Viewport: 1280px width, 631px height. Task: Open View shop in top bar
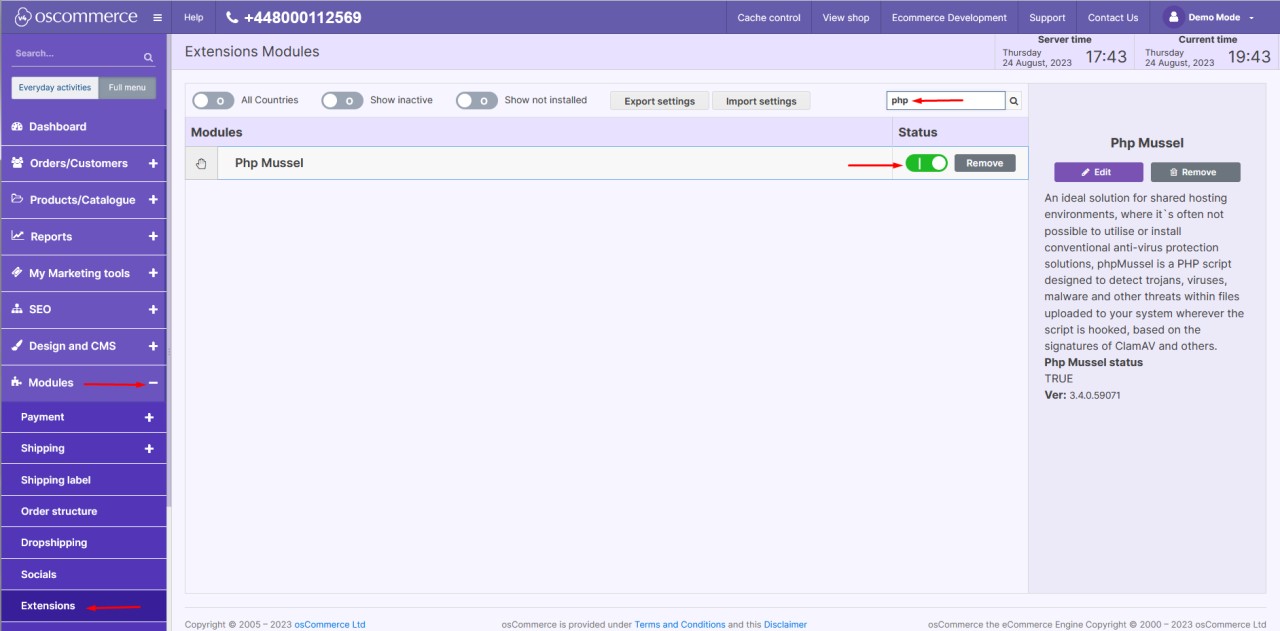coord(846,17)
